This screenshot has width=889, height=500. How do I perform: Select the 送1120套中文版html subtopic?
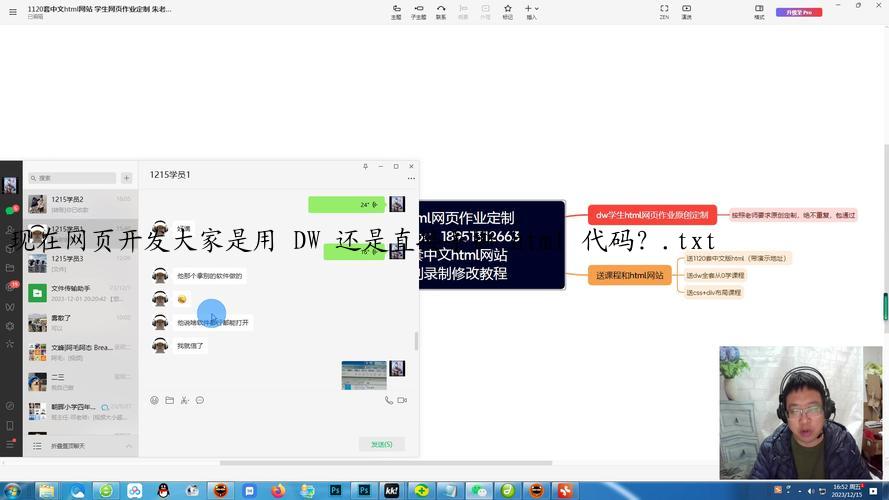pos(736,258)
